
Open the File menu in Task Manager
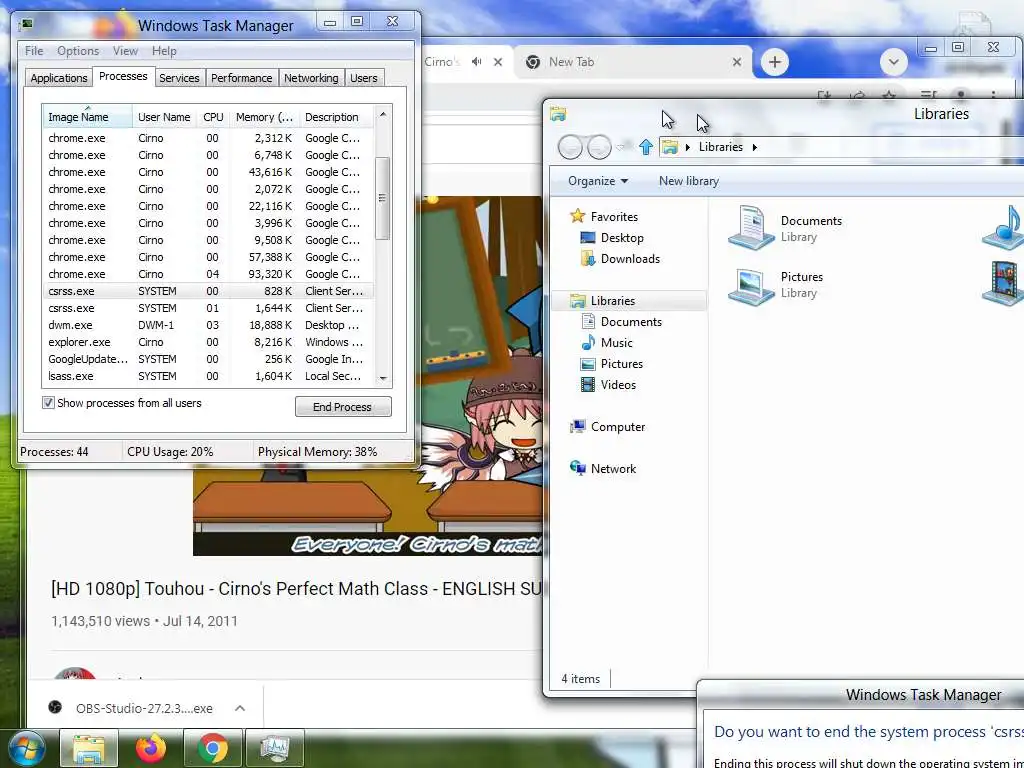click(34, 50)
